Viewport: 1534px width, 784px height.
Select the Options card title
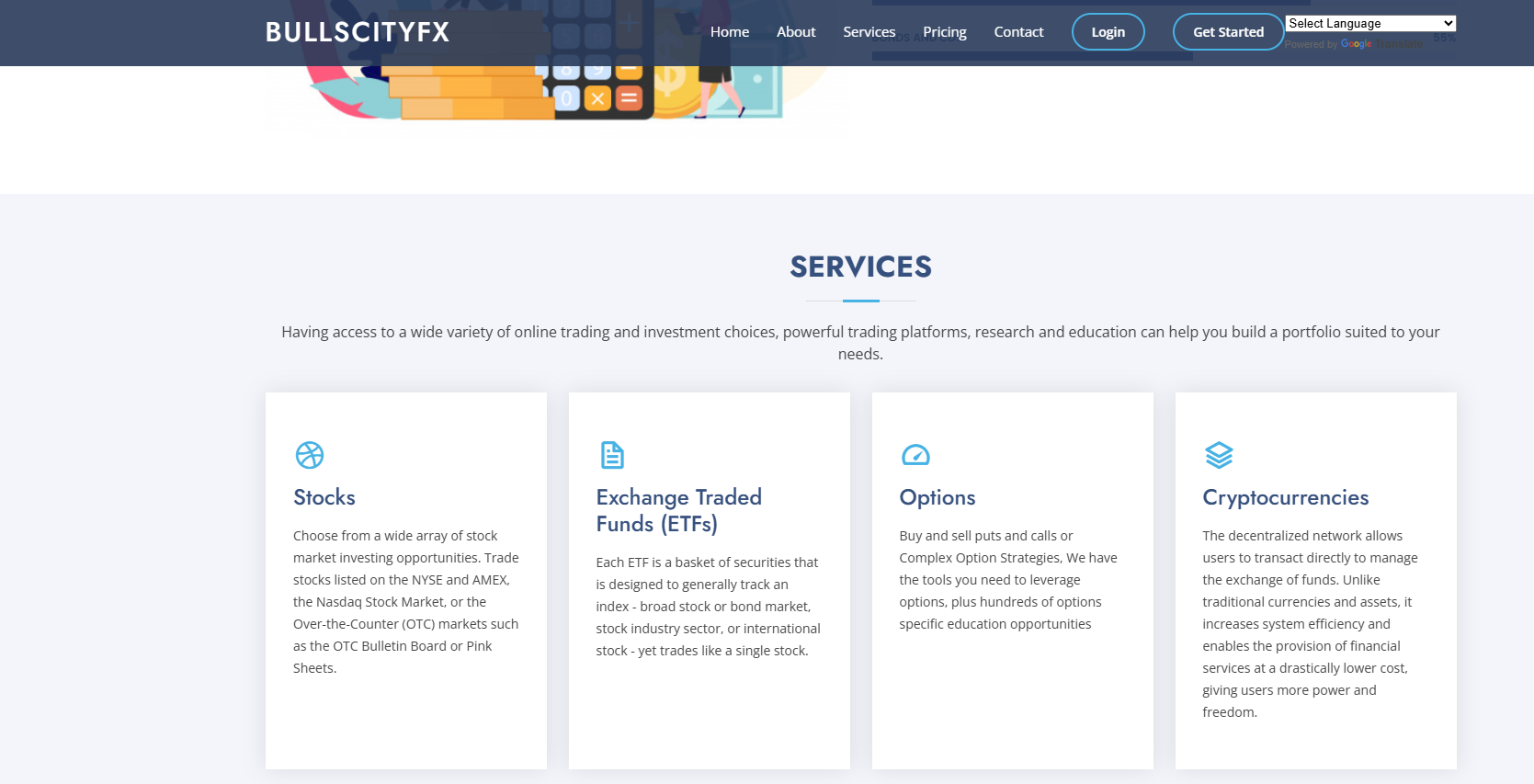pos(937,497)
